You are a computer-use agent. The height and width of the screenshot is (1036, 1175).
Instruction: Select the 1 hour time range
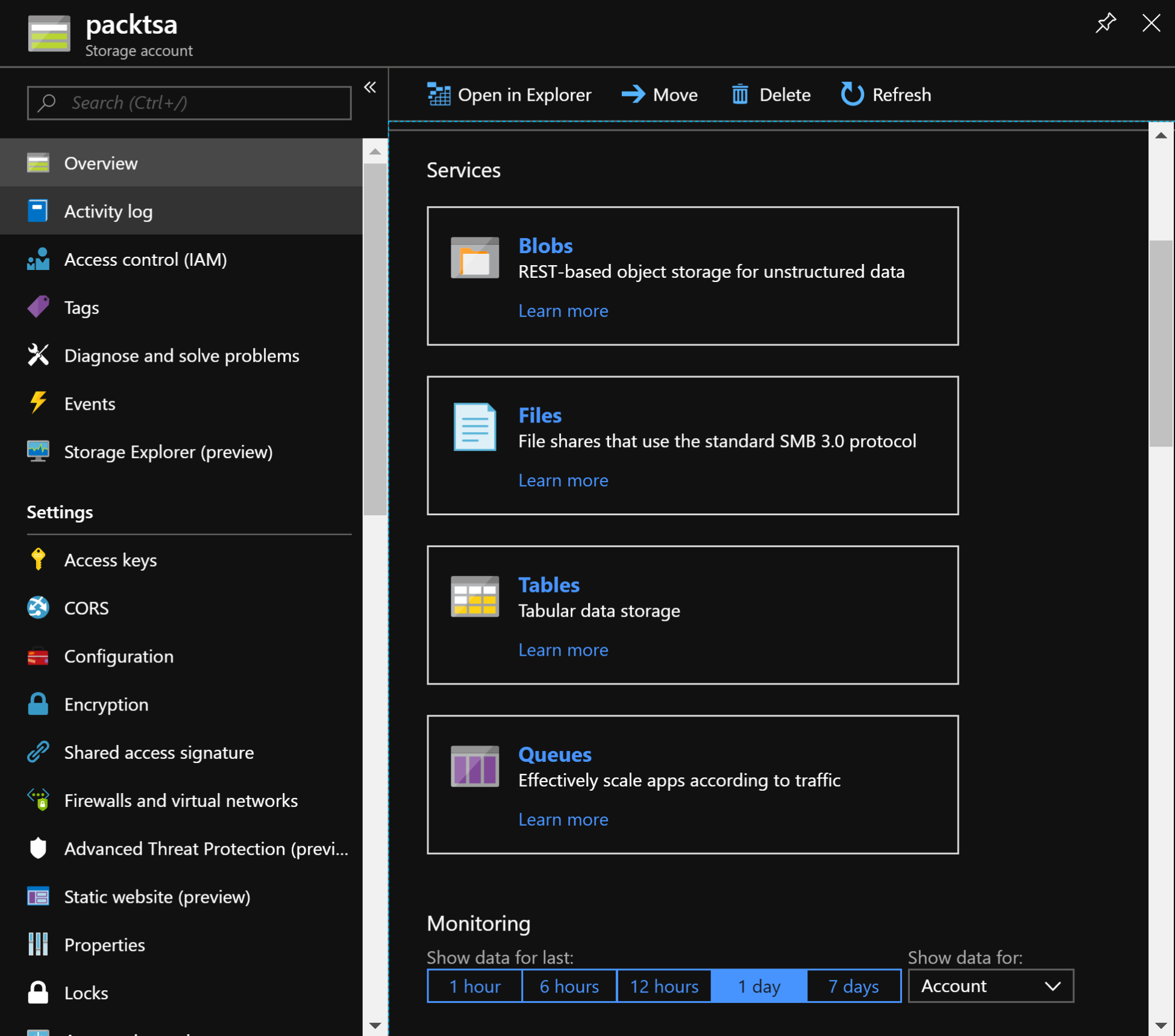(x=475, y=986)
